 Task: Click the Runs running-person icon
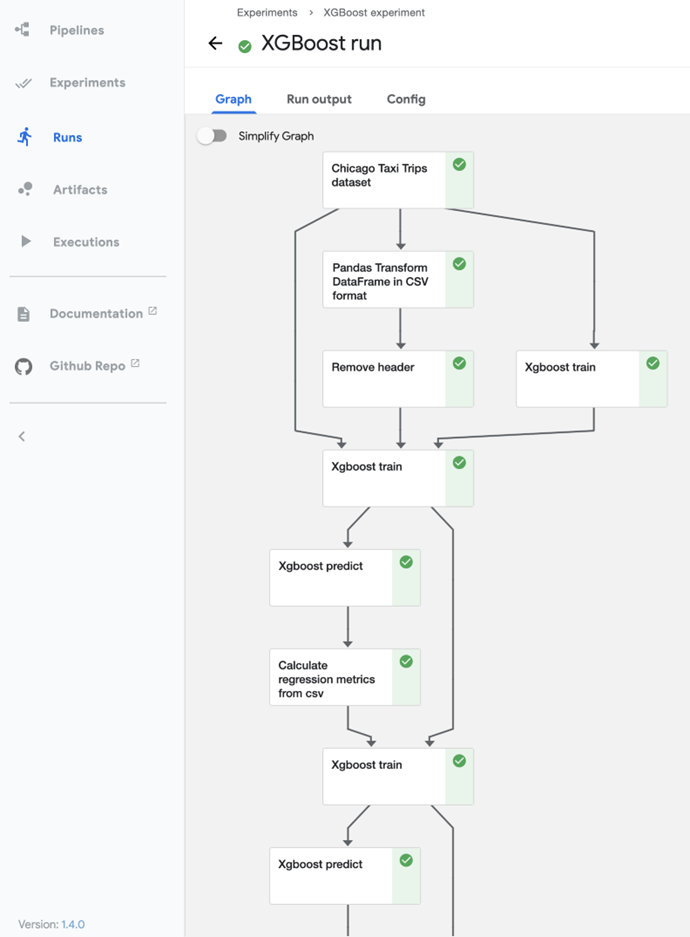[x=25, y=137]
